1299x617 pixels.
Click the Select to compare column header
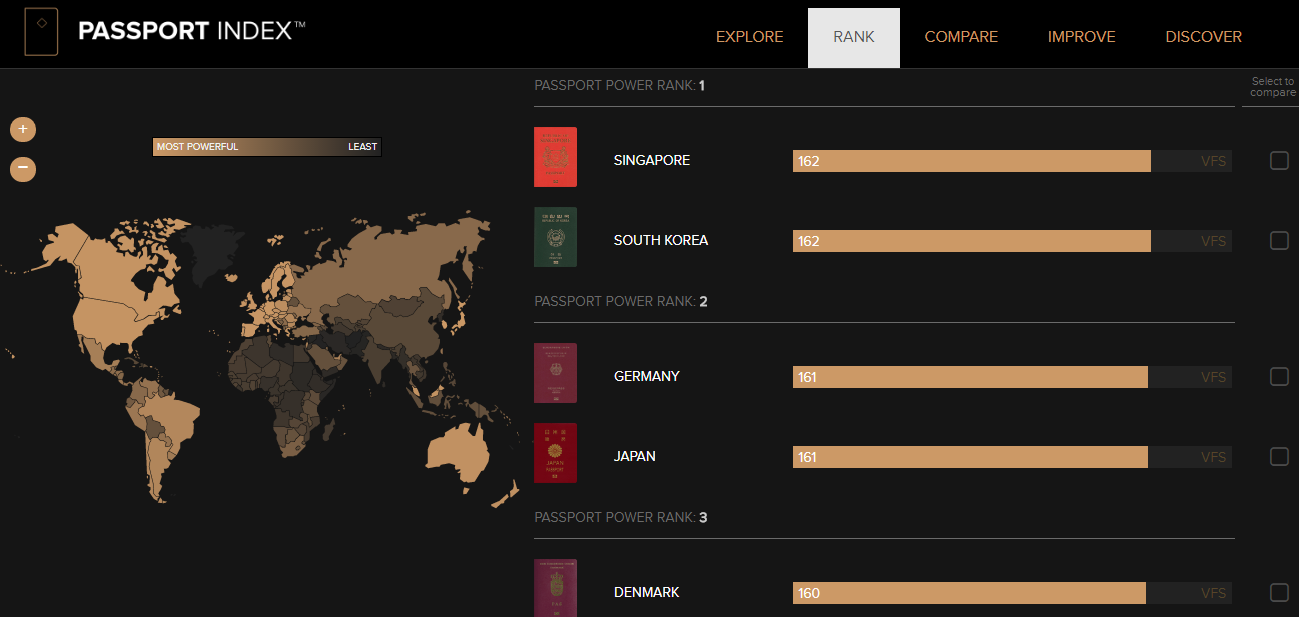(x=1272, y=87)
